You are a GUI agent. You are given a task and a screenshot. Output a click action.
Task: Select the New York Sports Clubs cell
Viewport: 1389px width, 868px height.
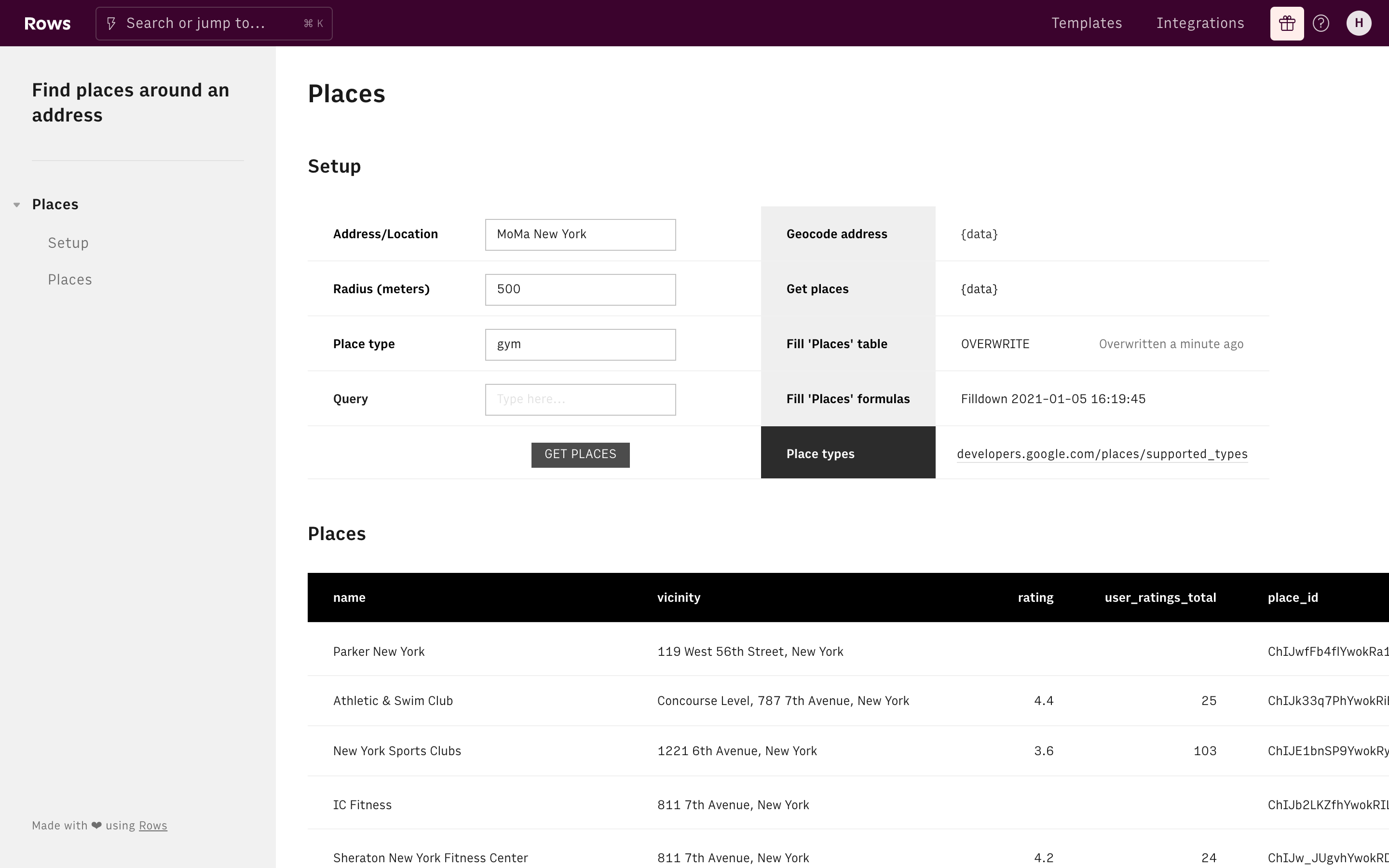(396, 751)
